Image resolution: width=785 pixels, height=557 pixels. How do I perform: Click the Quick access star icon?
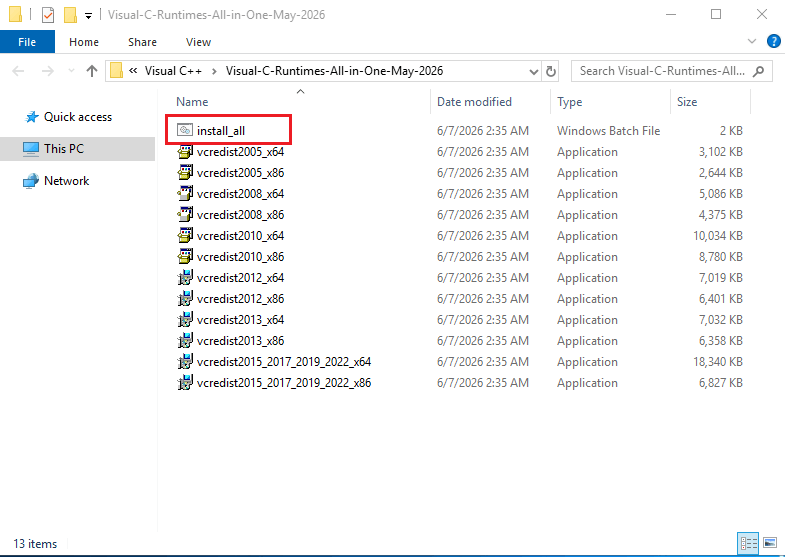tap(32, 117)
